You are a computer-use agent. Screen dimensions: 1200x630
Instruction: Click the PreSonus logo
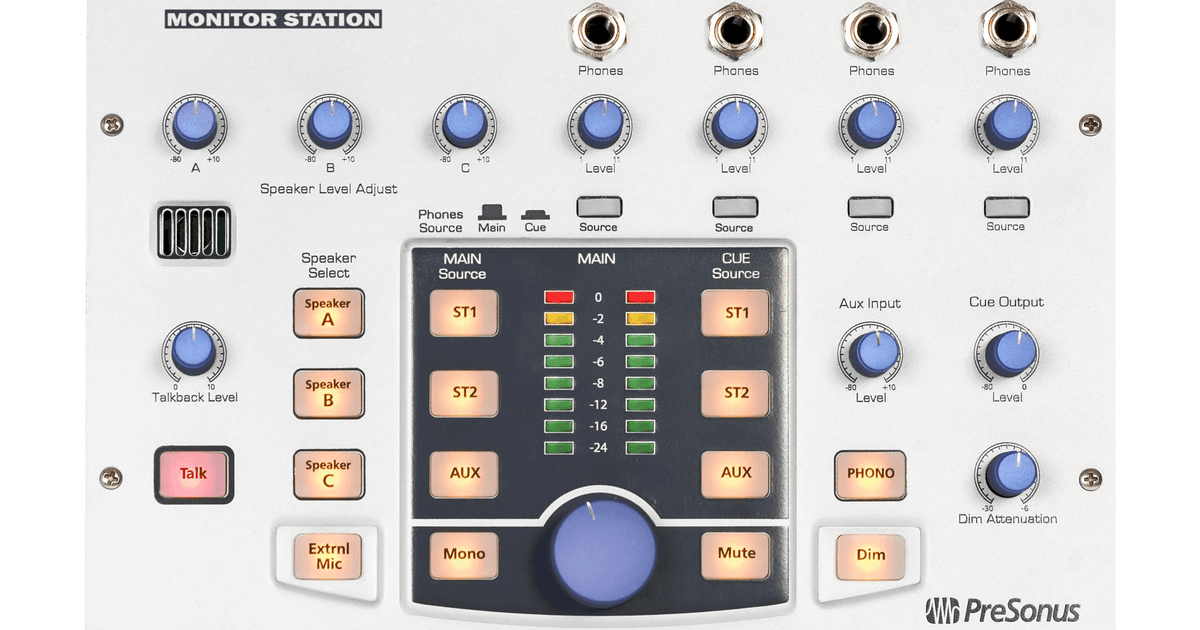(x=1002, y=609)
